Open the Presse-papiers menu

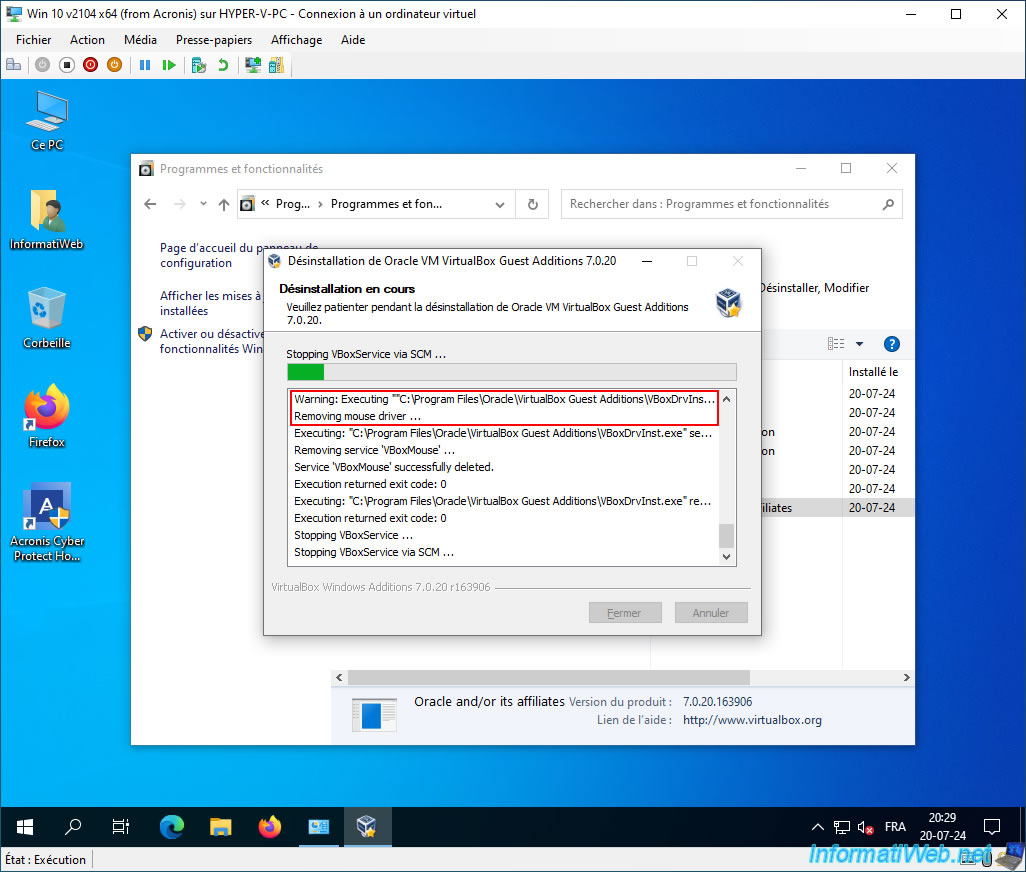coord(213,40)
